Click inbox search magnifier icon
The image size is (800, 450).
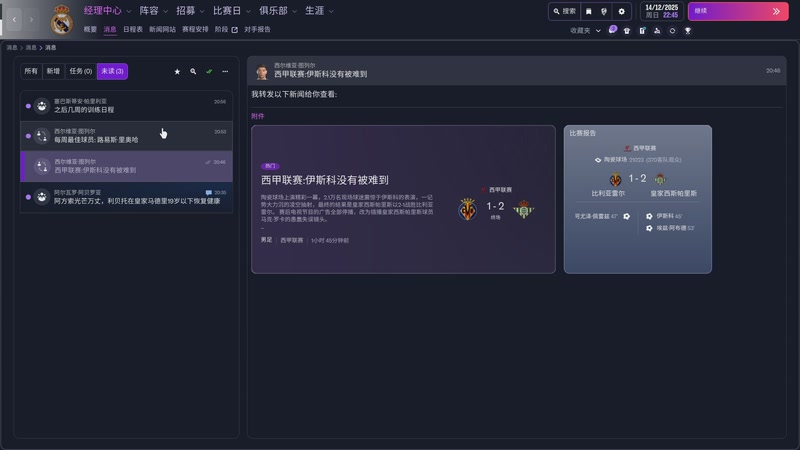click(193, 71)
